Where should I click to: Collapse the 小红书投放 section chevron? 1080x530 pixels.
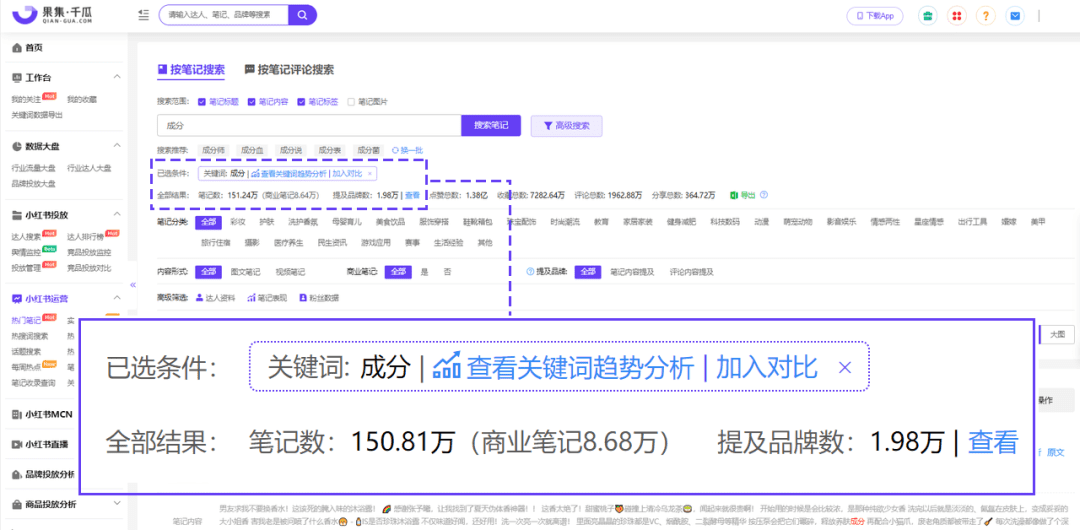[x=117, y=215]
